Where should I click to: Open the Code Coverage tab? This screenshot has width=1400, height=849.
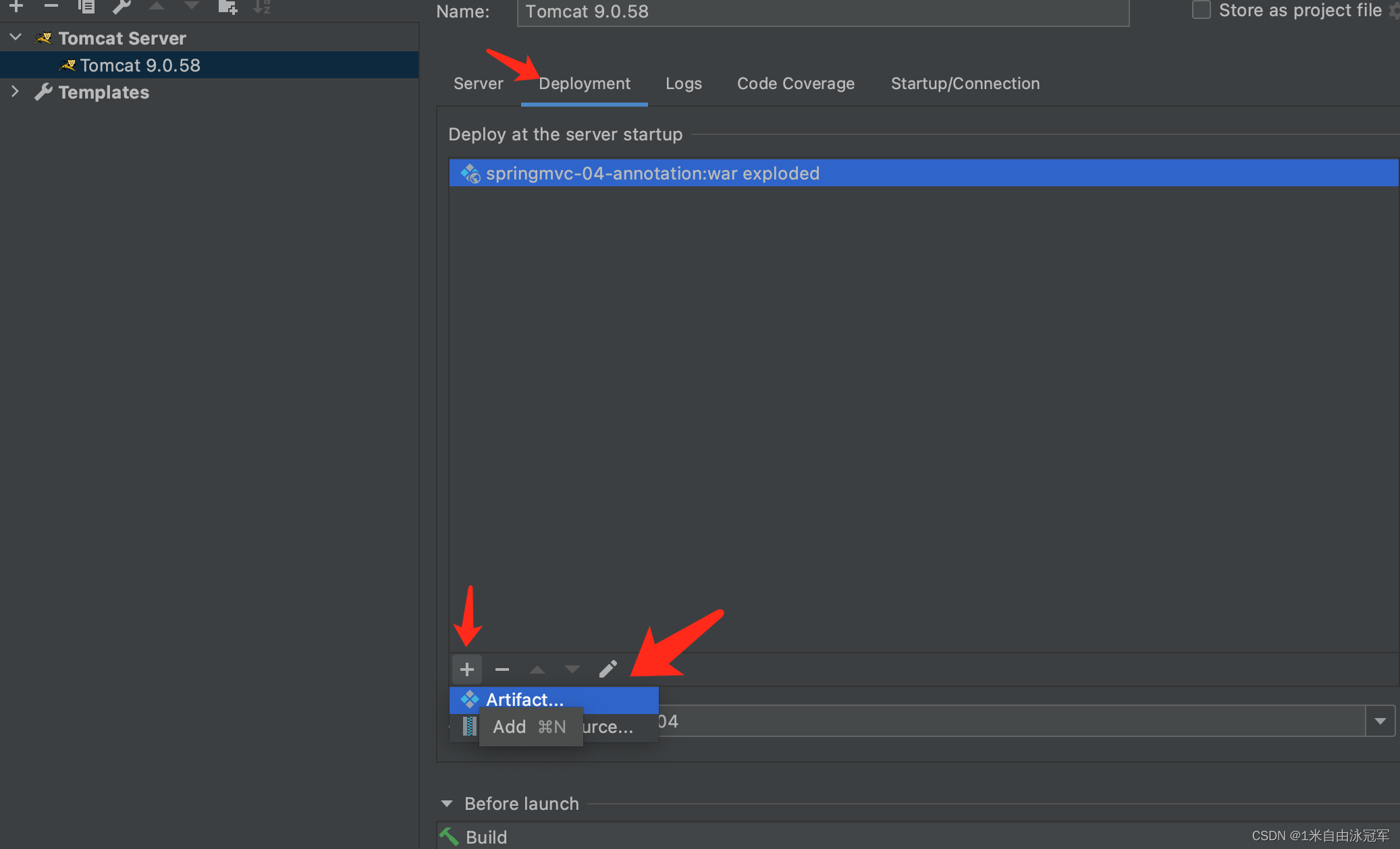(x=796, y=84)
